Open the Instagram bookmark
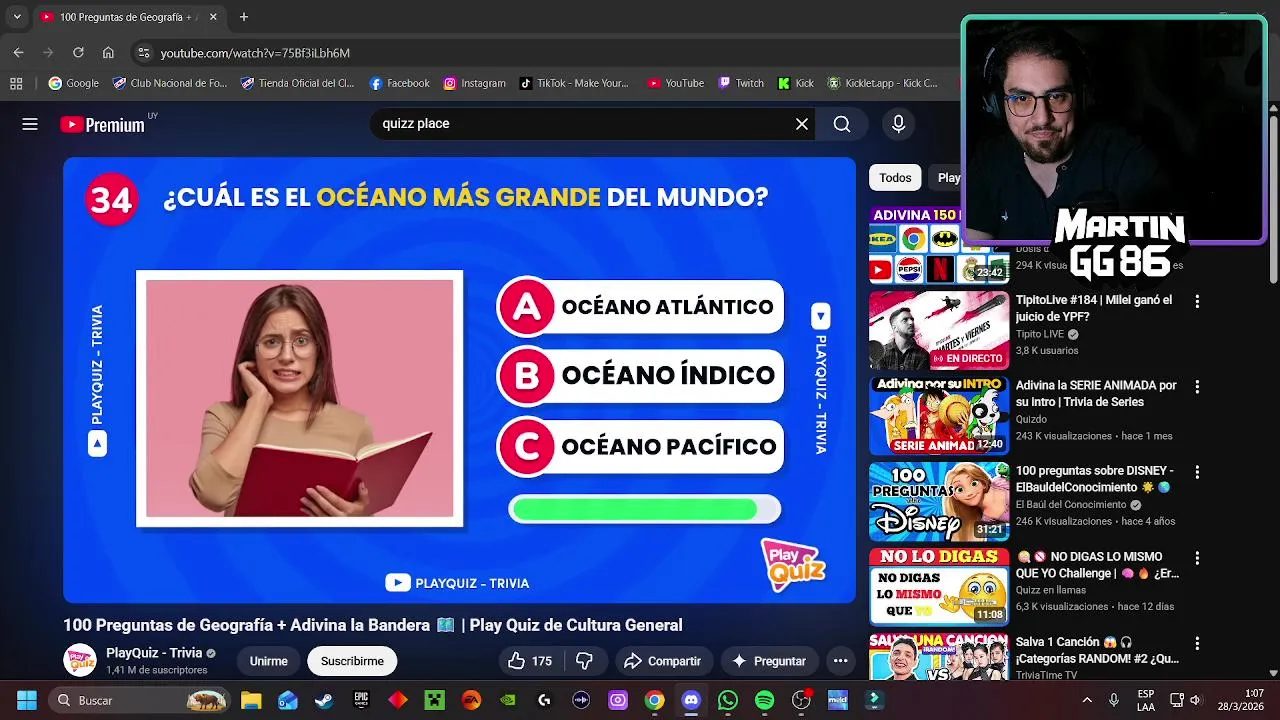The height and width of the screenshot is (720, 1280). point(474,84)
